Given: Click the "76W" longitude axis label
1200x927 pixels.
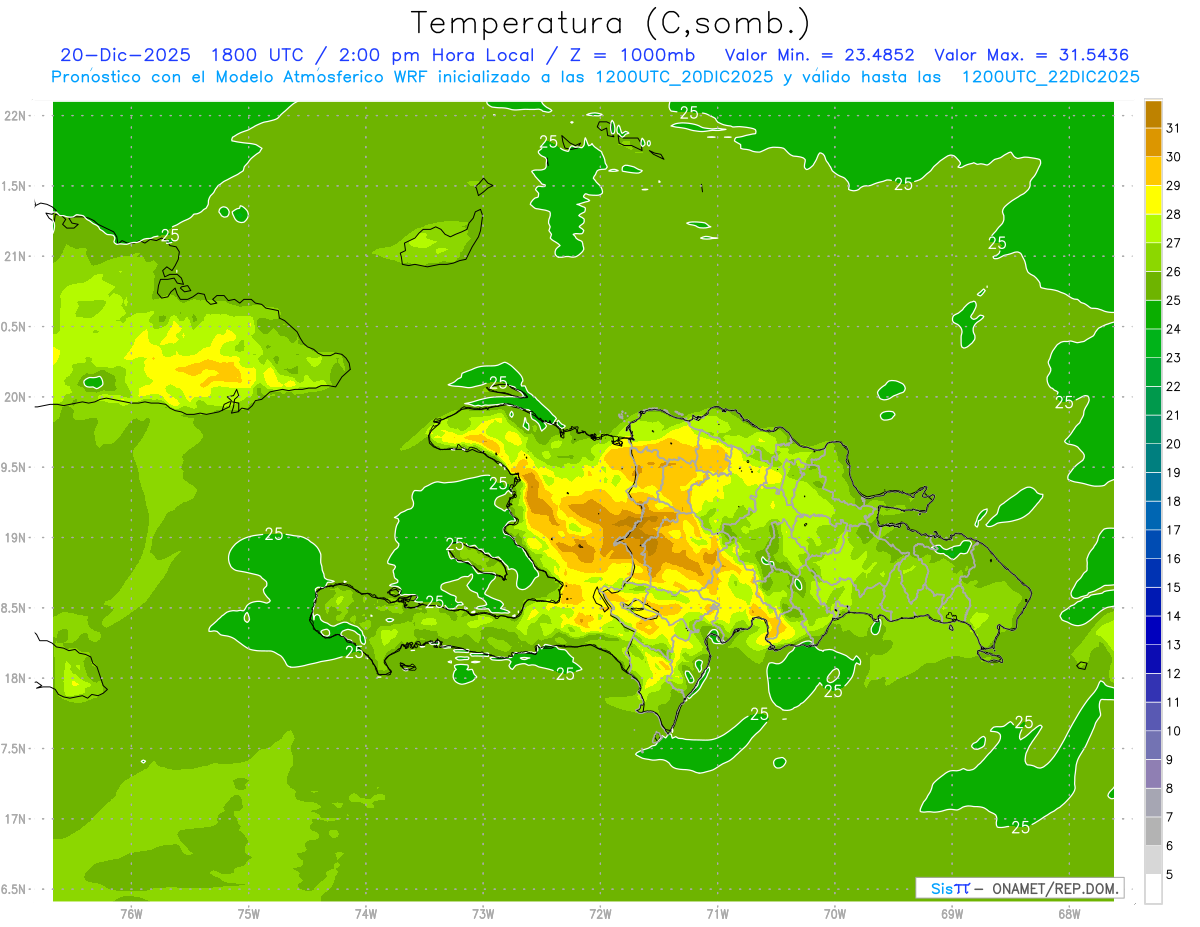Looking at the screenshot, I should click(131, 914).
